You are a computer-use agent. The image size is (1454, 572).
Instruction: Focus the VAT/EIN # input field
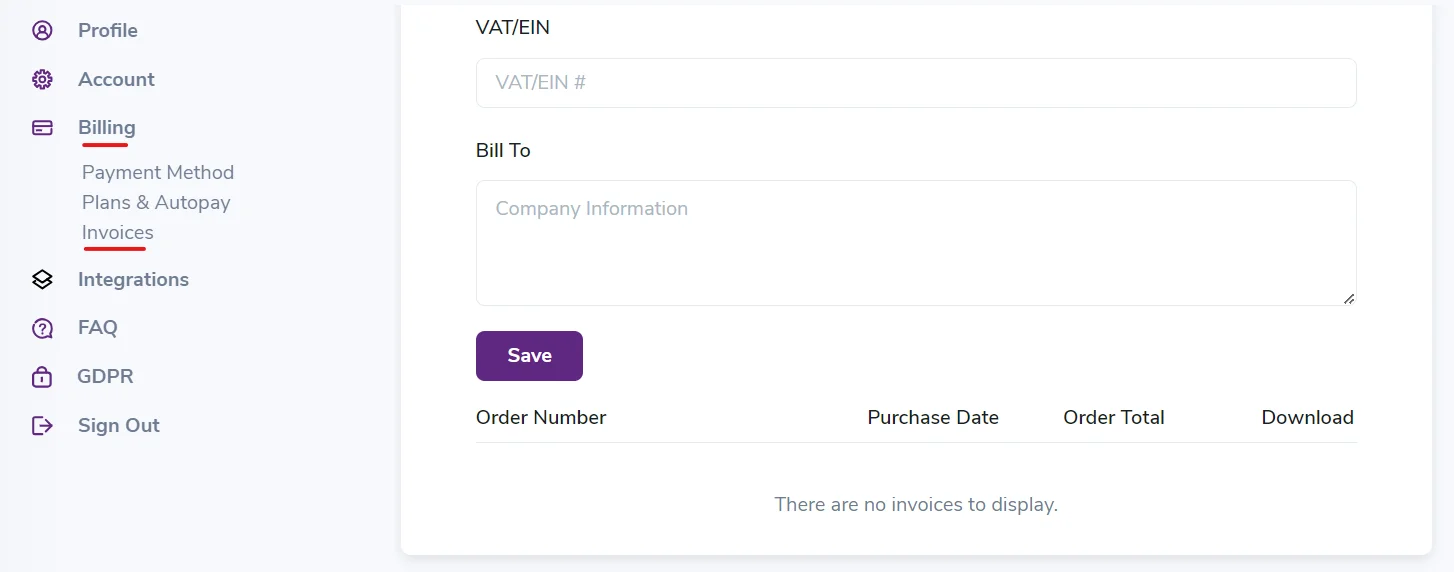coord(916,83)
